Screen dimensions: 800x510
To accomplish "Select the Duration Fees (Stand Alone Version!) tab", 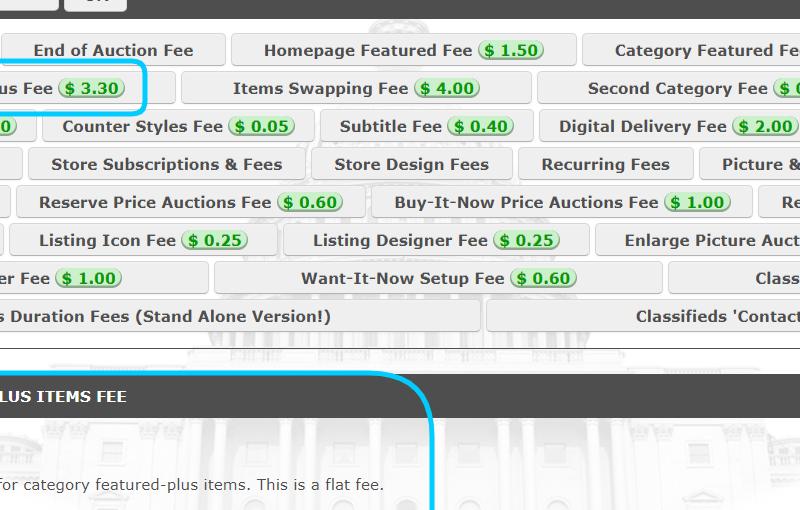I will coord(240,316).
